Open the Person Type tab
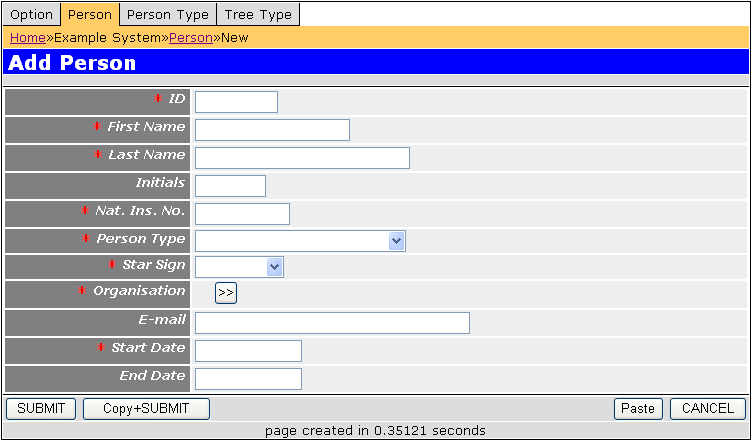 168,14
